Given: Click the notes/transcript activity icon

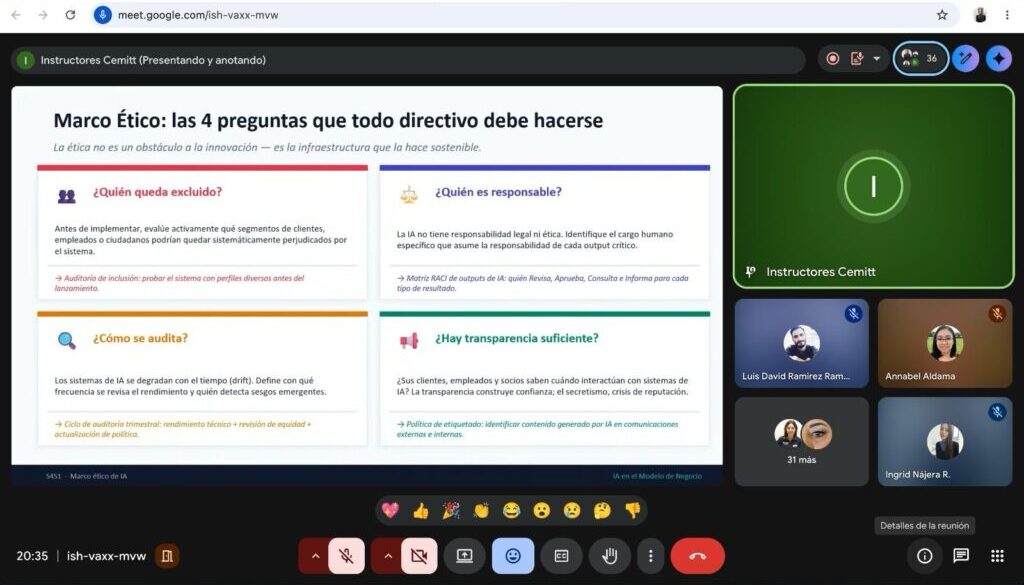Looking at the screenshot, I should [x=857, y=59].
